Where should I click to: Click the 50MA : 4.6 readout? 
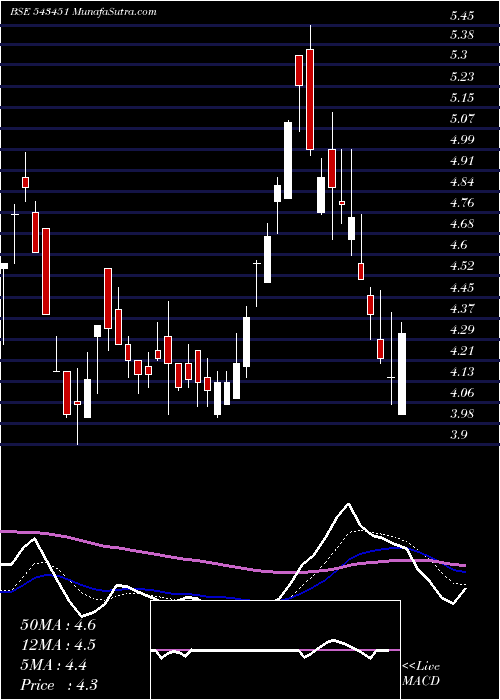[58, 625]
